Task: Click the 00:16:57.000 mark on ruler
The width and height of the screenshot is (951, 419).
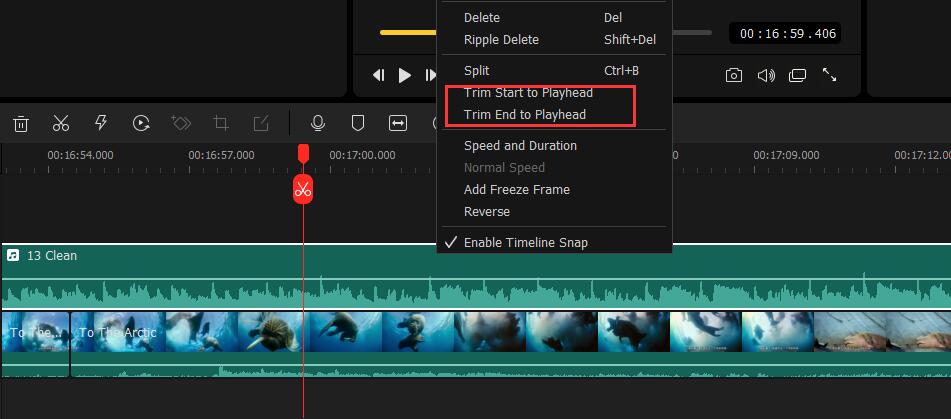Action: tap(221, 155)
